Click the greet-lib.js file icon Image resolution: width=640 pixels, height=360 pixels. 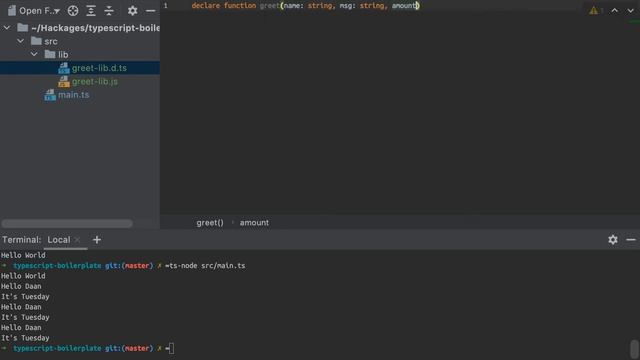pyautogui.click(x=64, y=82)
